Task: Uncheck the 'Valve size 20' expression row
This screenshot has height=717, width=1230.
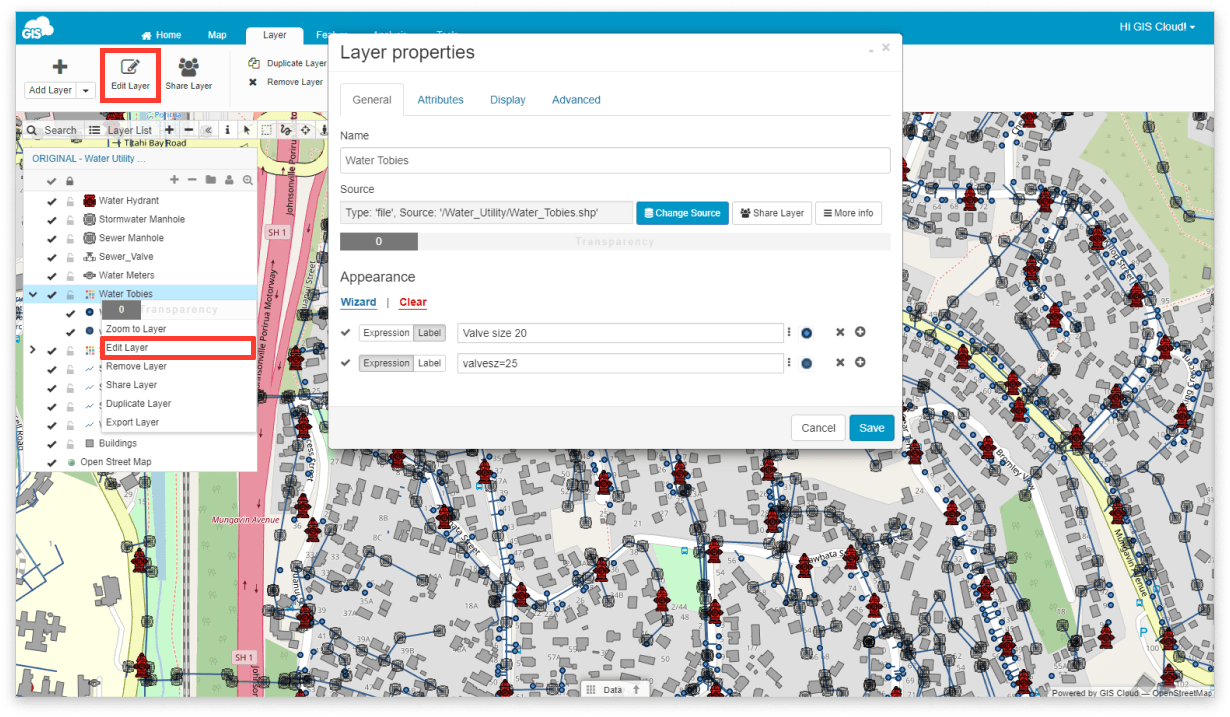Action: click(345, 333)
